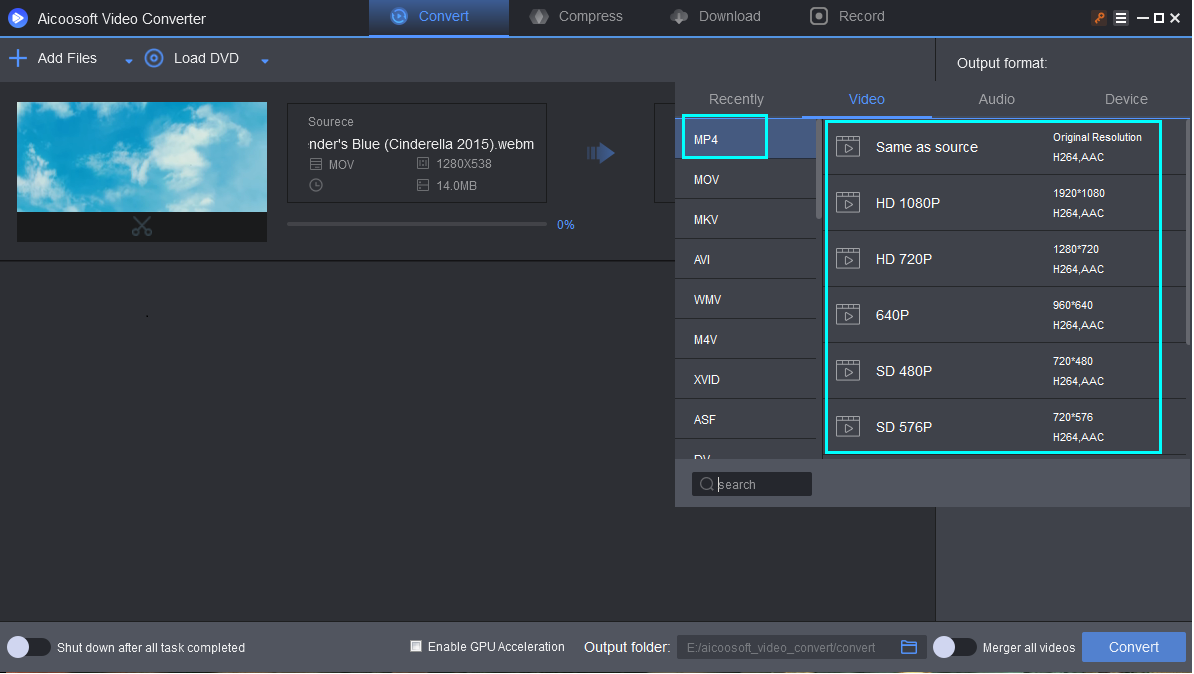The width and height of the screenshot is (1194, 674).
Task: Click the 0% progress text
Action: tap(566, 225)
